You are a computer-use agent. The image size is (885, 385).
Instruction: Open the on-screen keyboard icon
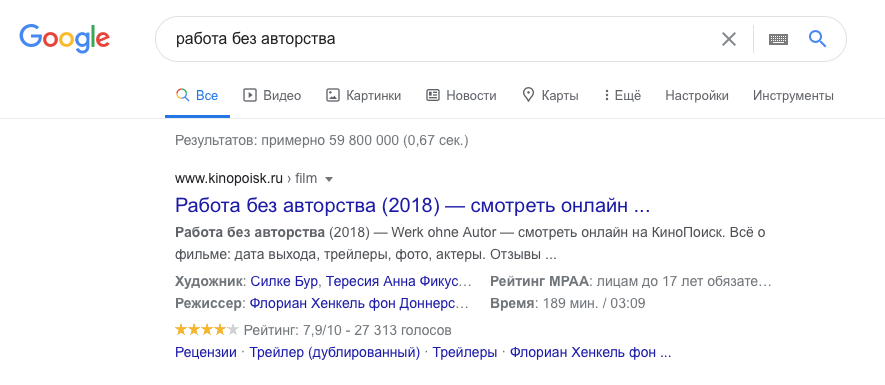click(x=778, y=39)
